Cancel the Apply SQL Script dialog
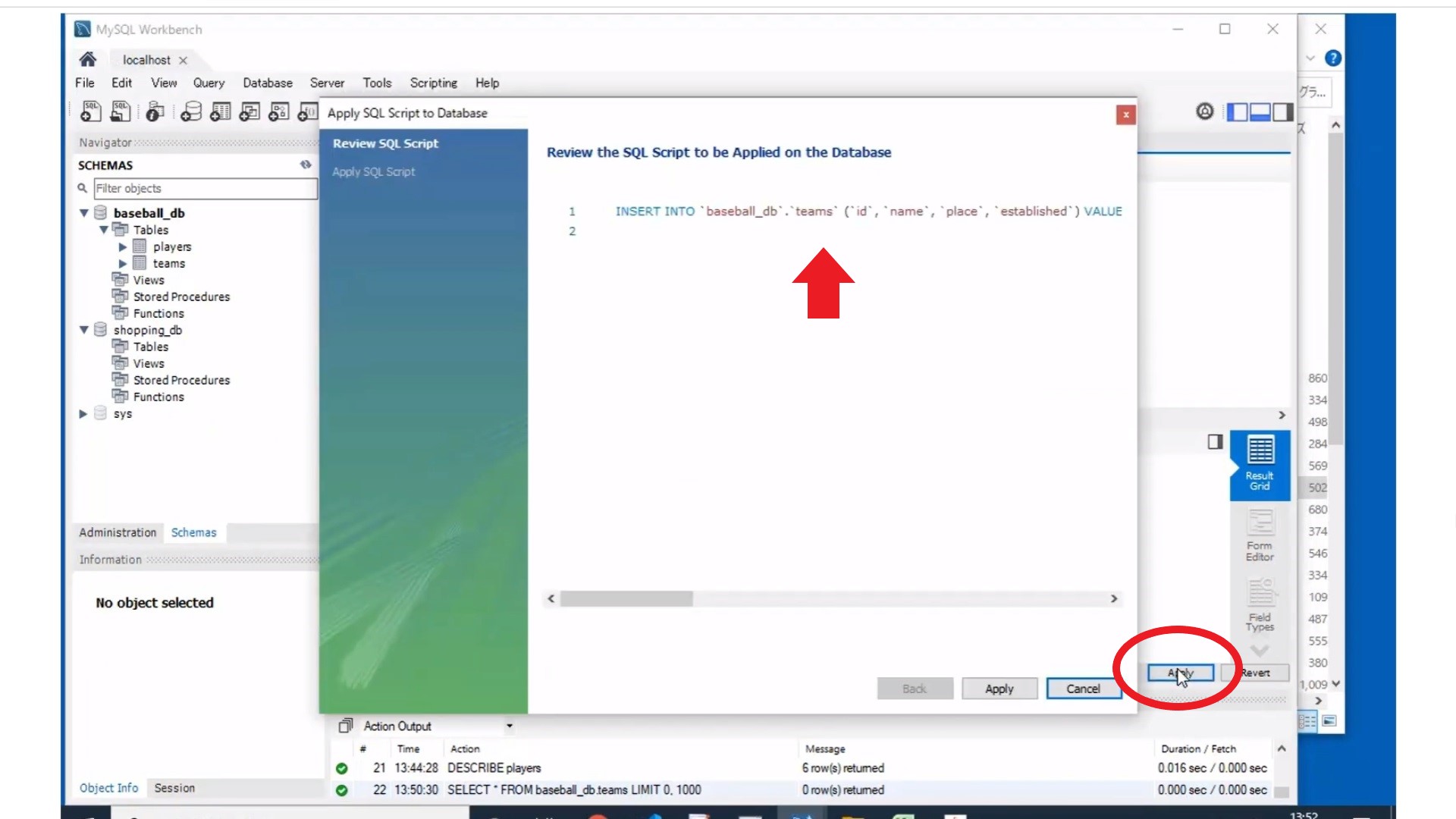The image size is (1456, 819). 1083,688
